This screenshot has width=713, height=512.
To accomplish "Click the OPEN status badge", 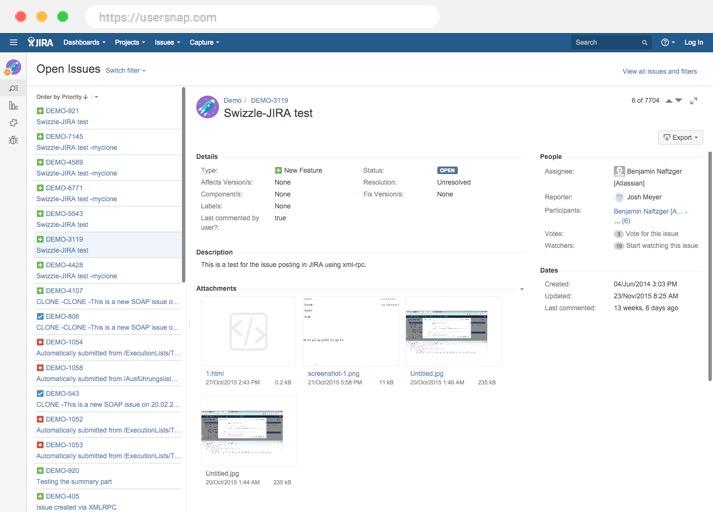I will tap(447, 171).
